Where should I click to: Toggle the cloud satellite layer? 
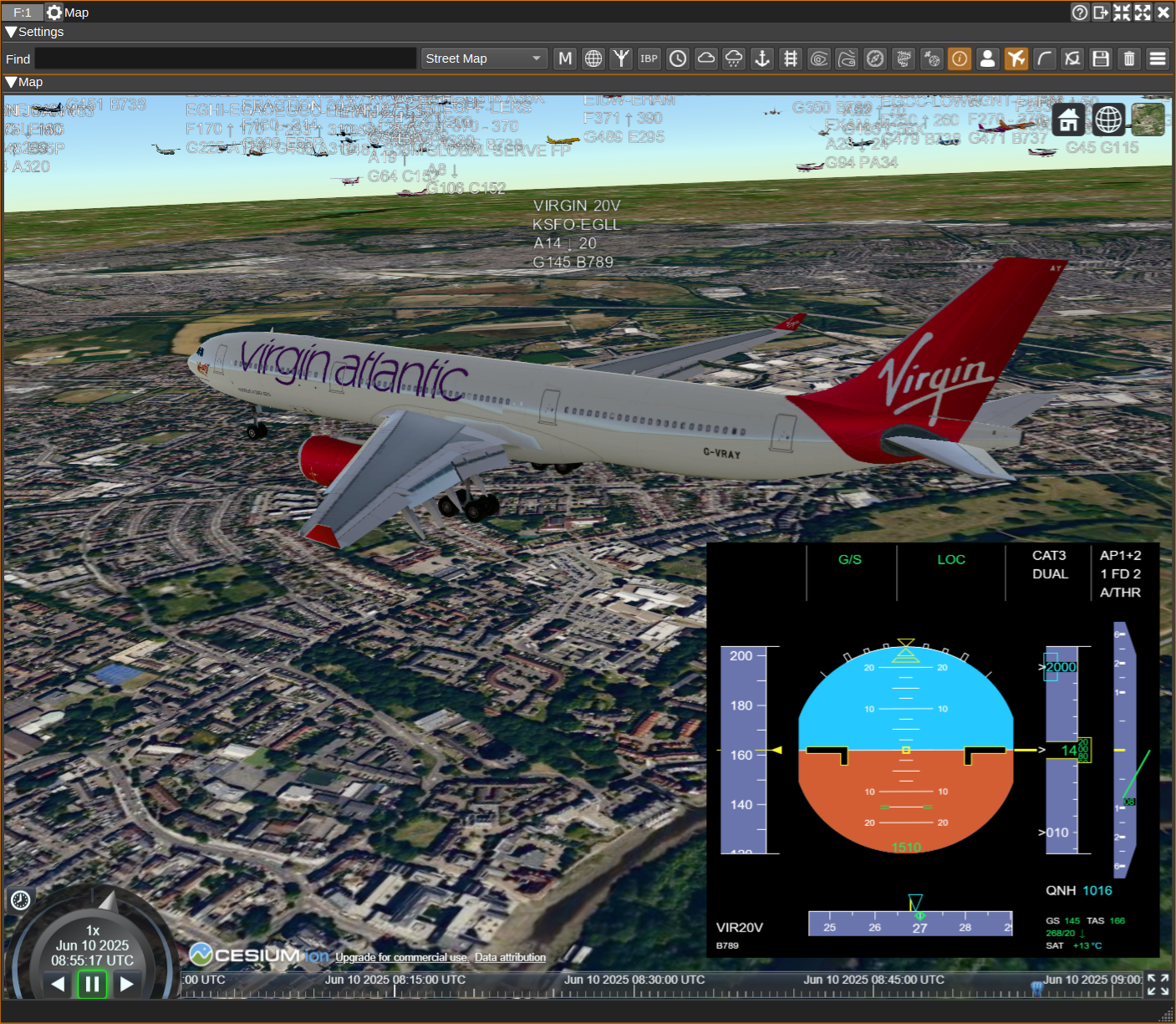click(706, 59)
